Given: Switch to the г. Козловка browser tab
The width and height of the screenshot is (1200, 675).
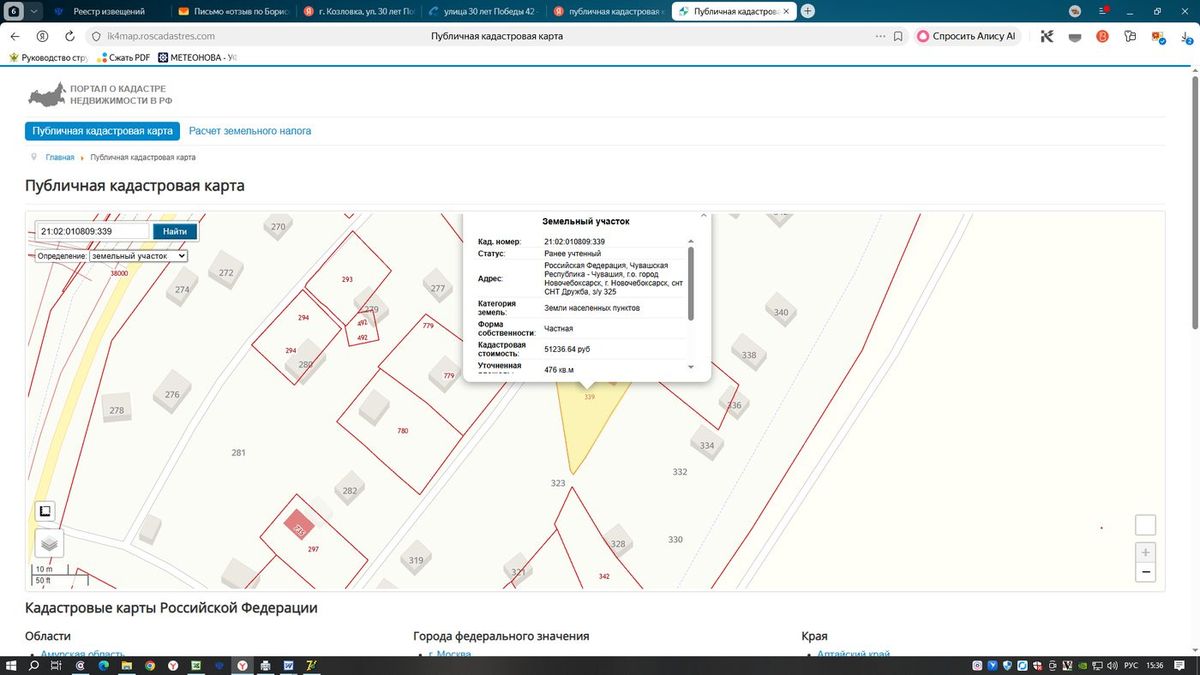Looking at the screenshot, I should (359, 11).
